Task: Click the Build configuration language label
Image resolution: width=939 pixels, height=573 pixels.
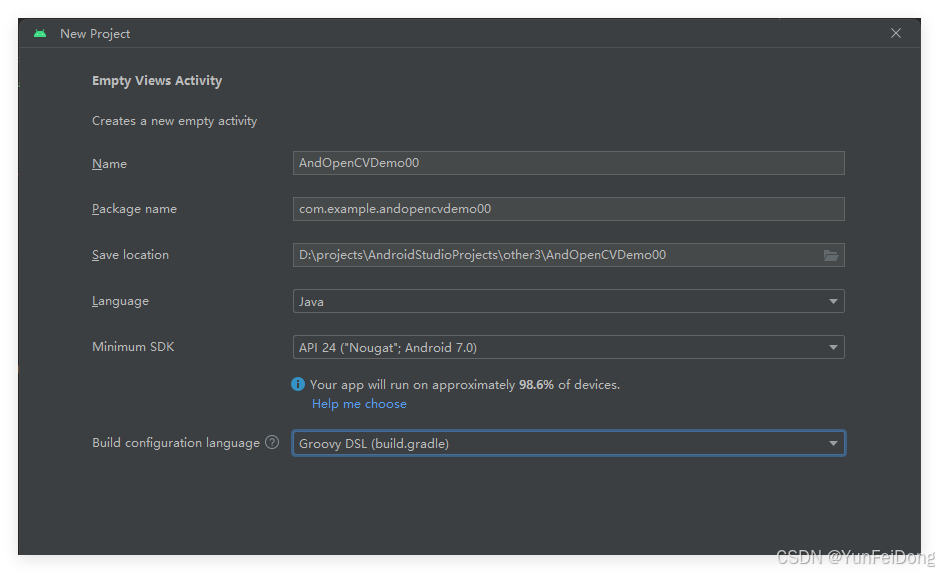Action: pyautogui.click(x=175, y=443)
